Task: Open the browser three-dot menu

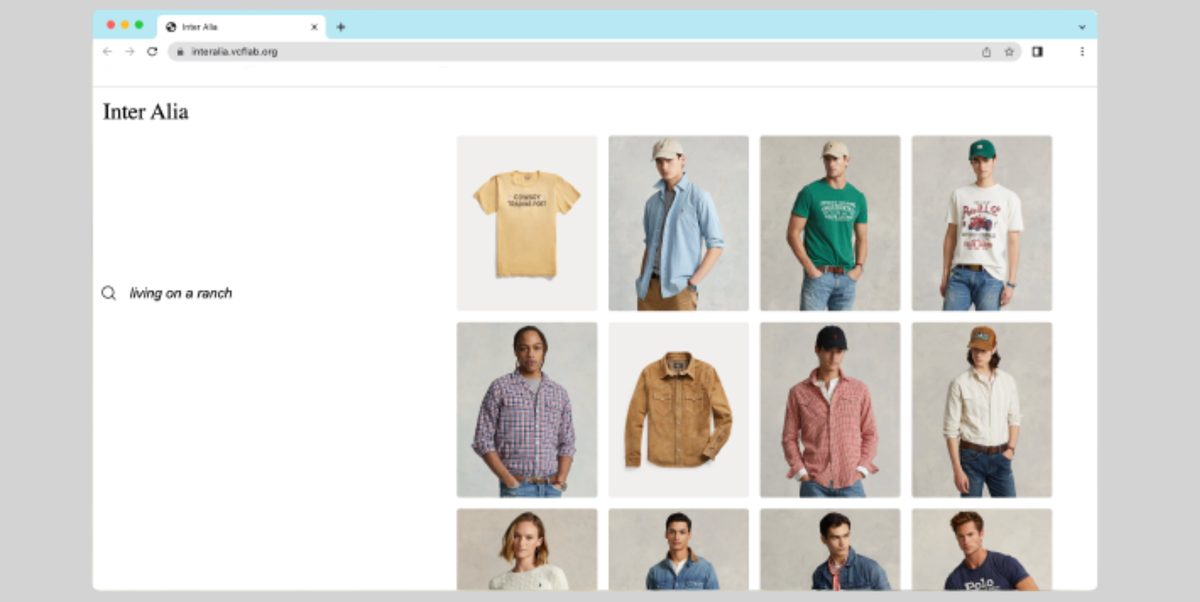Action: click(x=1082, y=51)
